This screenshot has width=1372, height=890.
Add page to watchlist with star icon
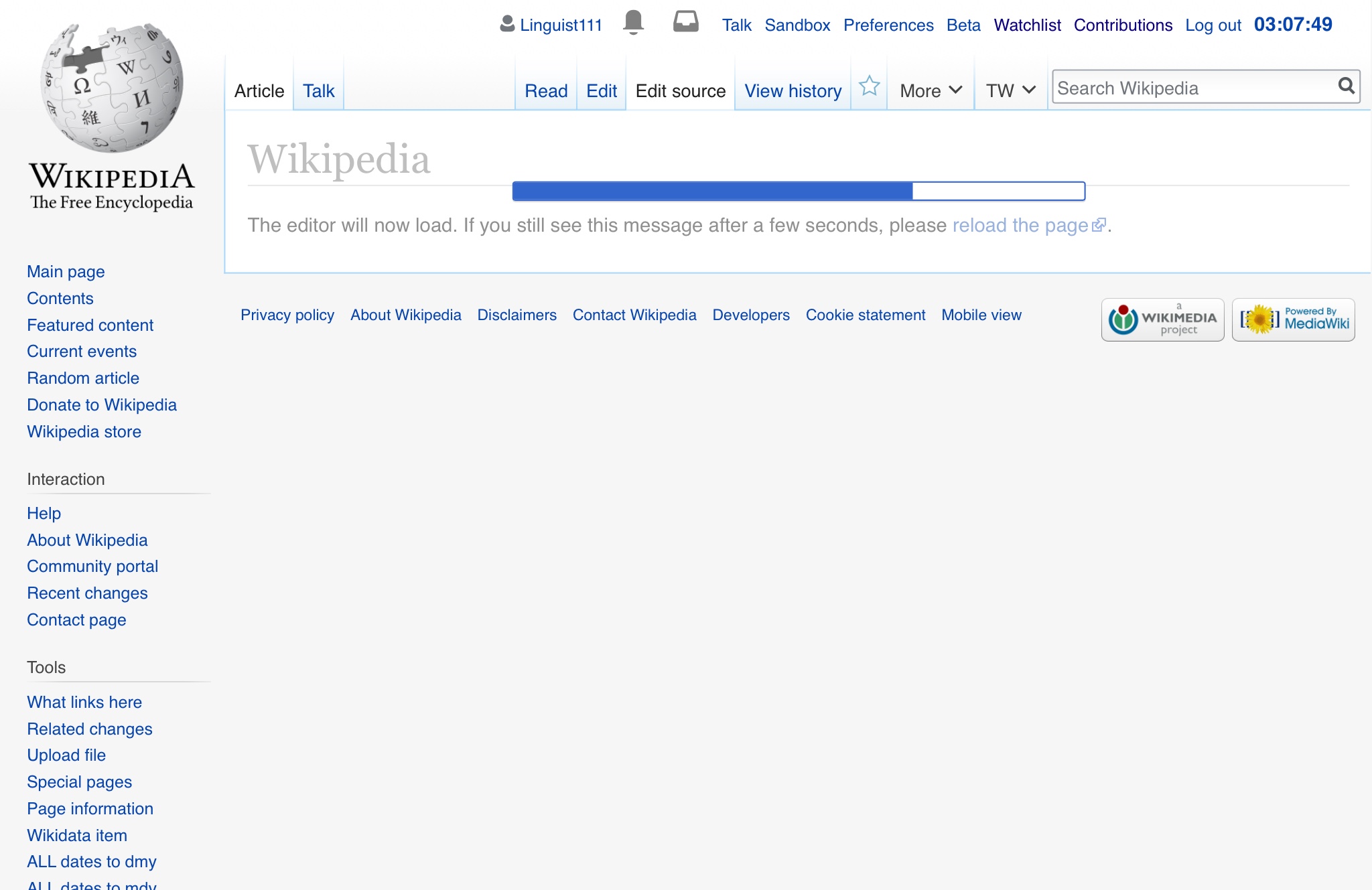[x=869, y=86]
